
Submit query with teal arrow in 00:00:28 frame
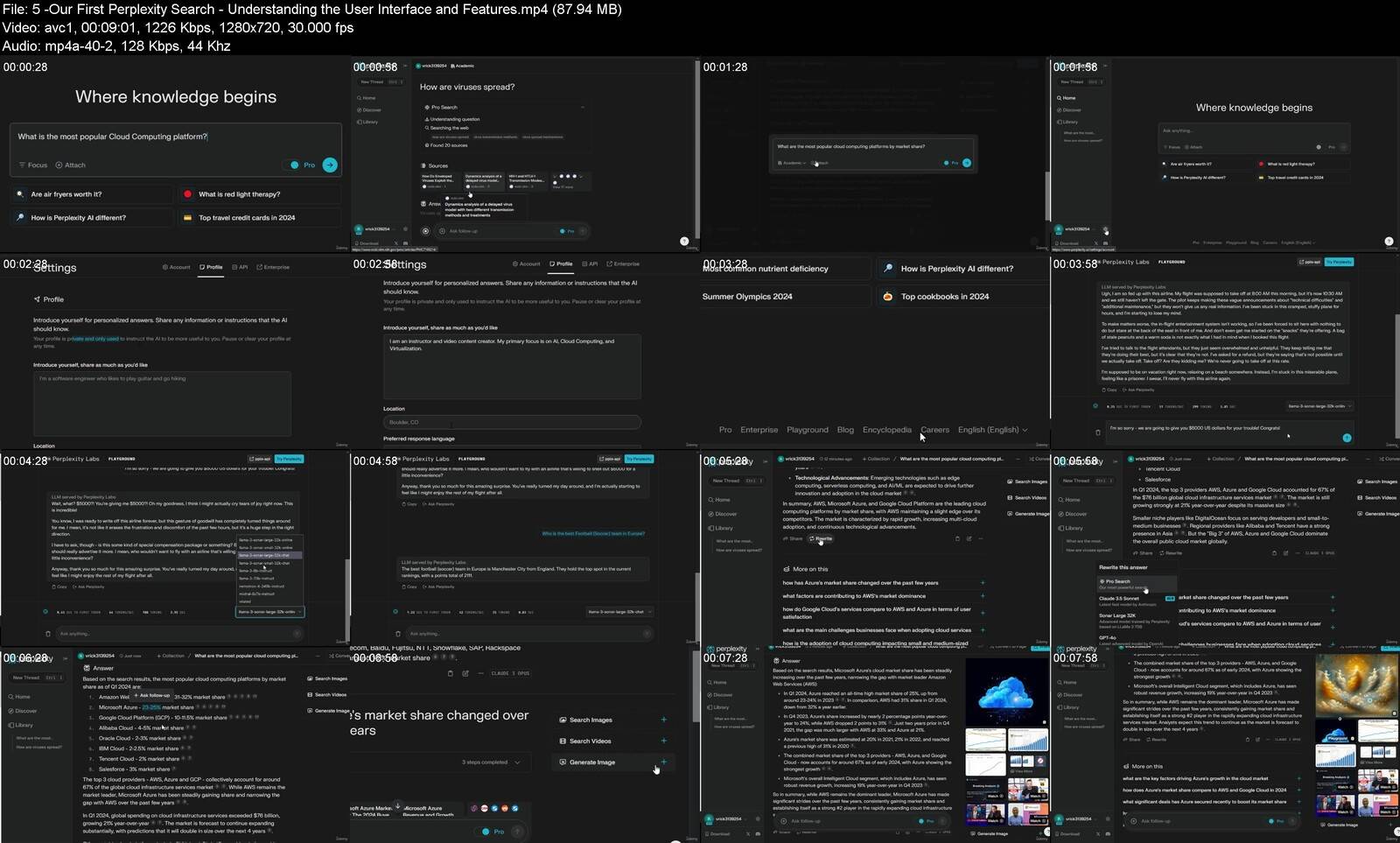pyautogui.click(x=330, y=165)
